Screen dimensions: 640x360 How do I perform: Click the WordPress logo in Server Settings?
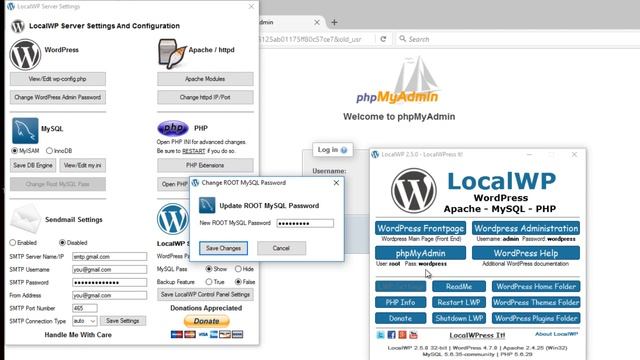25,55
